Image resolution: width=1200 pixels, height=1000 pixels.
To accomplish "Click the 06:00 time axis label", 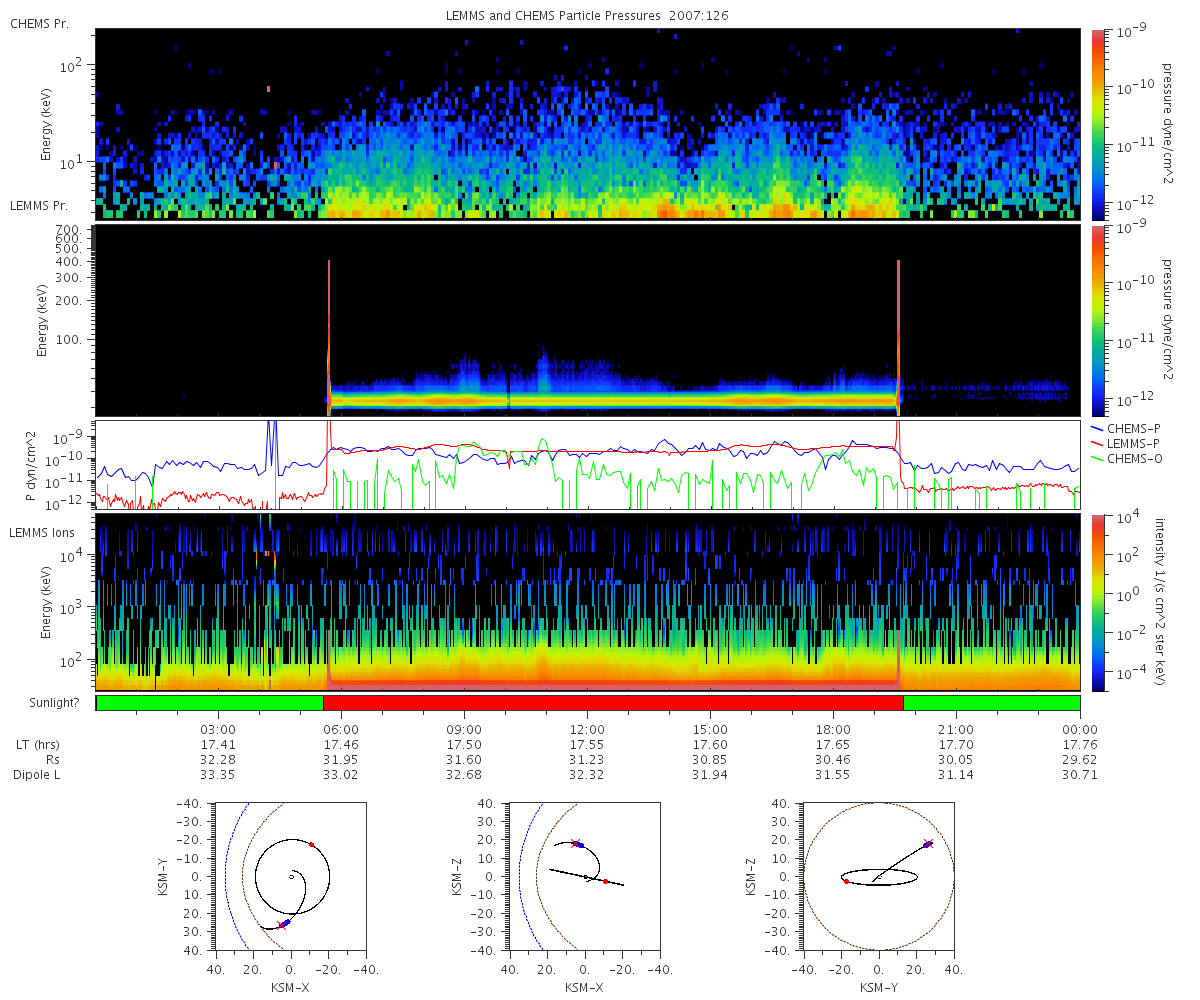I will tap(341, 729).
